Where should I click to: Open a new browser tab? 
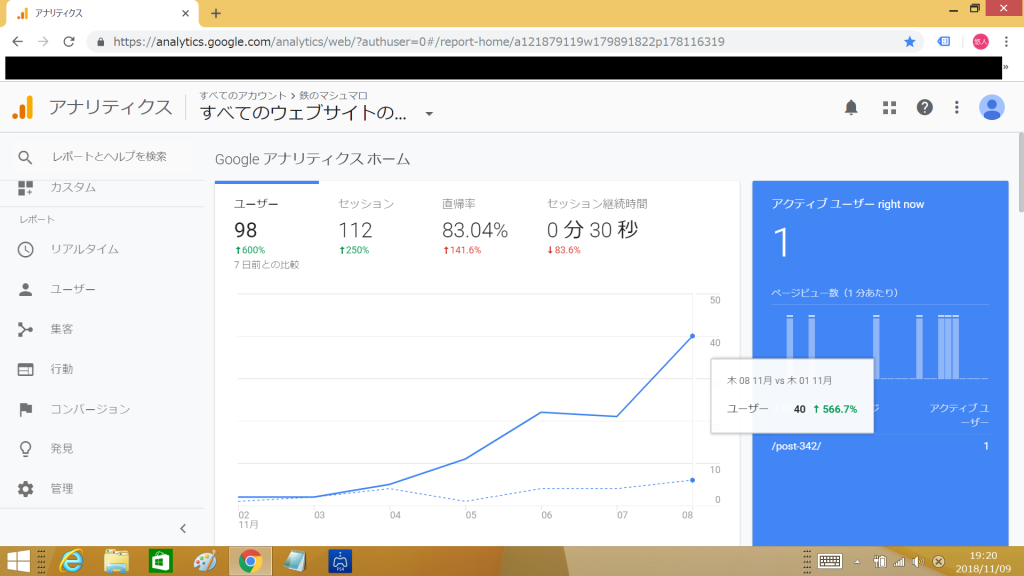[x=216, y=13]
